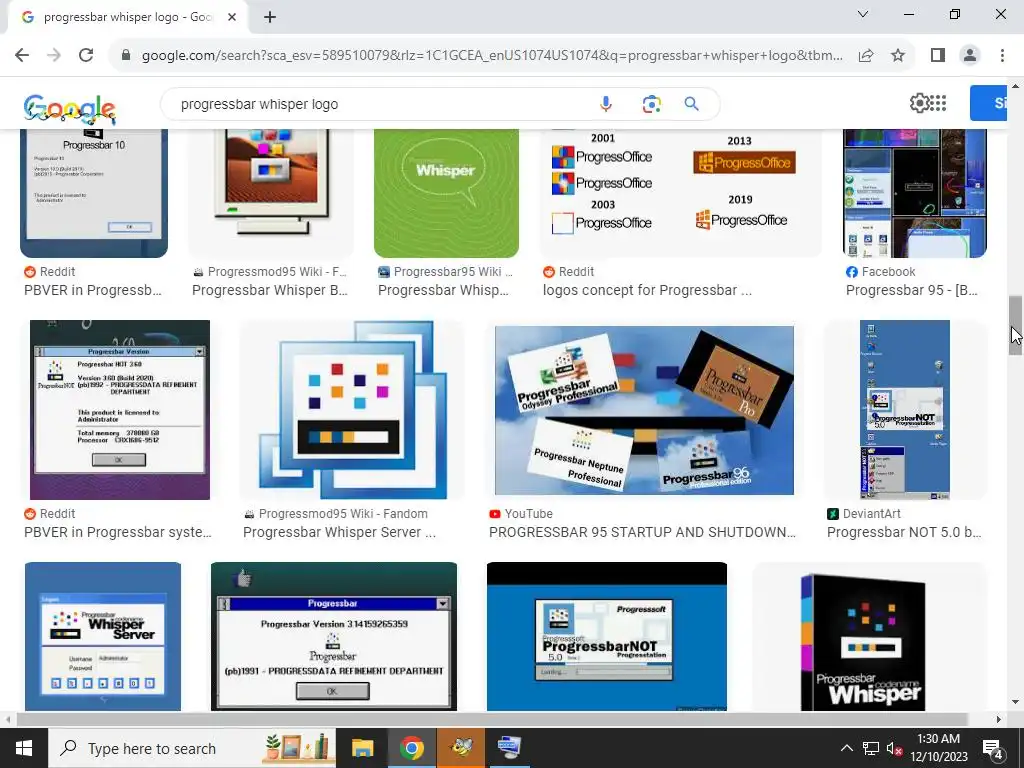Open the Whisper Server login screen image

[x=103, y=636]
